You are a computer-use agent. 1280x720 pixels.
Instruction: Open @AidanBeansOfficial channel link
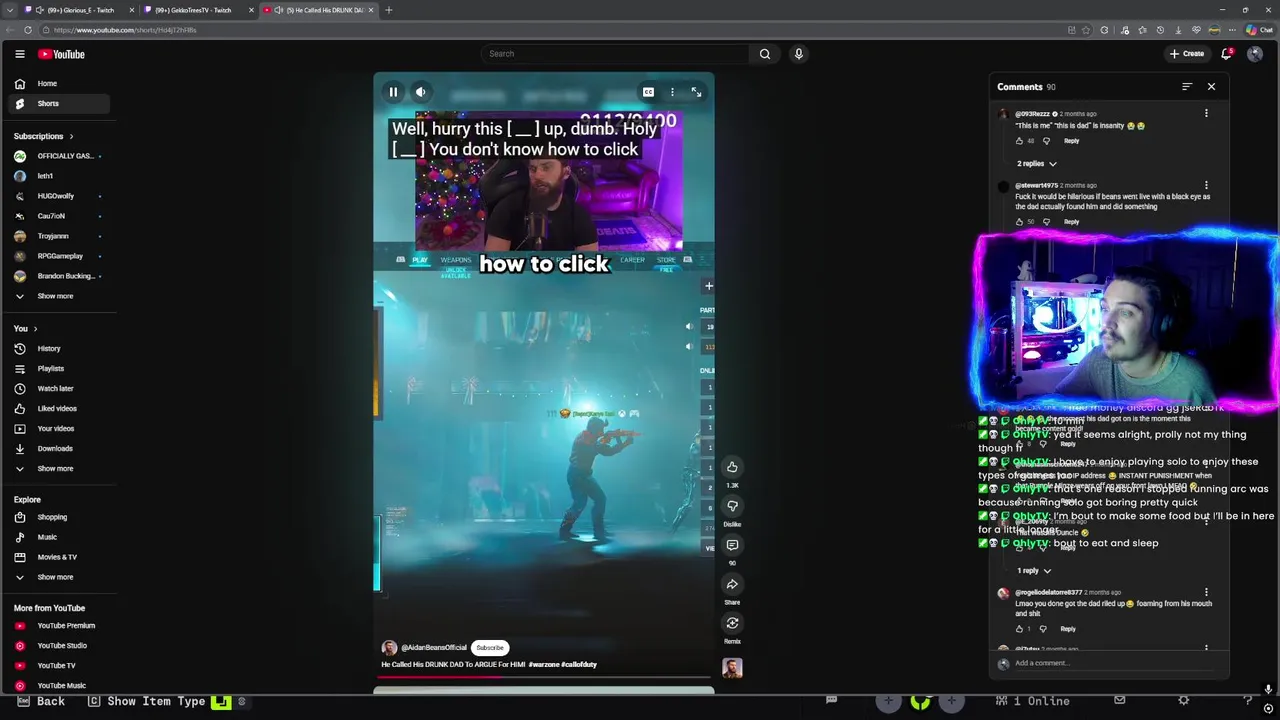[434, 648]
